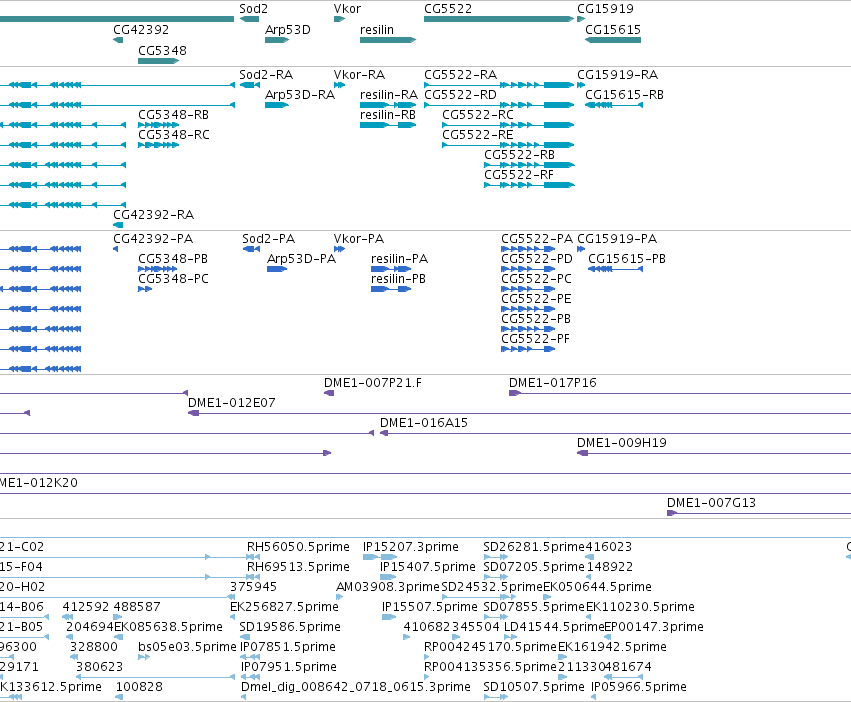Click transcript label CG15919-RA
This screenshot has height=702, width=851.
(x=618, y=75)
